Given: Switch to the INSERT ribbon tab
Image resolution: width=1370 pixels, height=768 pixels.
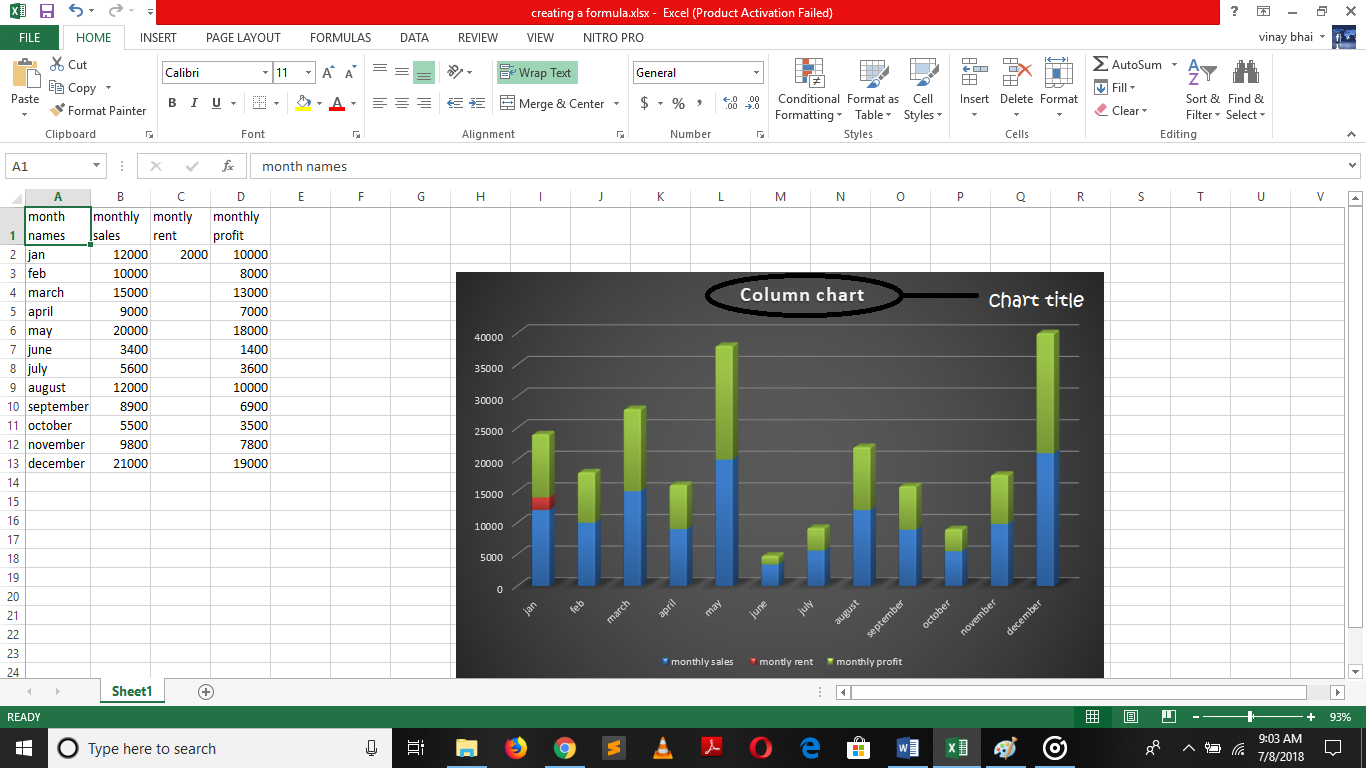Looking at the screenshot, I should 158,38.
